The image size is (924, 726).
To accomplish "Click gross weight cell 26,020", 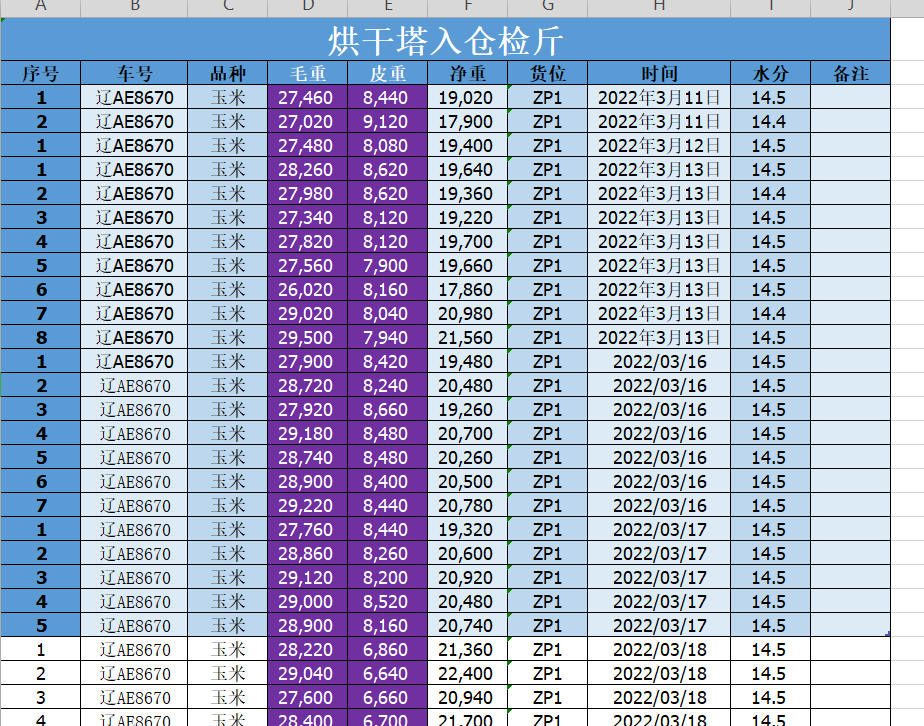I will coord(308,289).
